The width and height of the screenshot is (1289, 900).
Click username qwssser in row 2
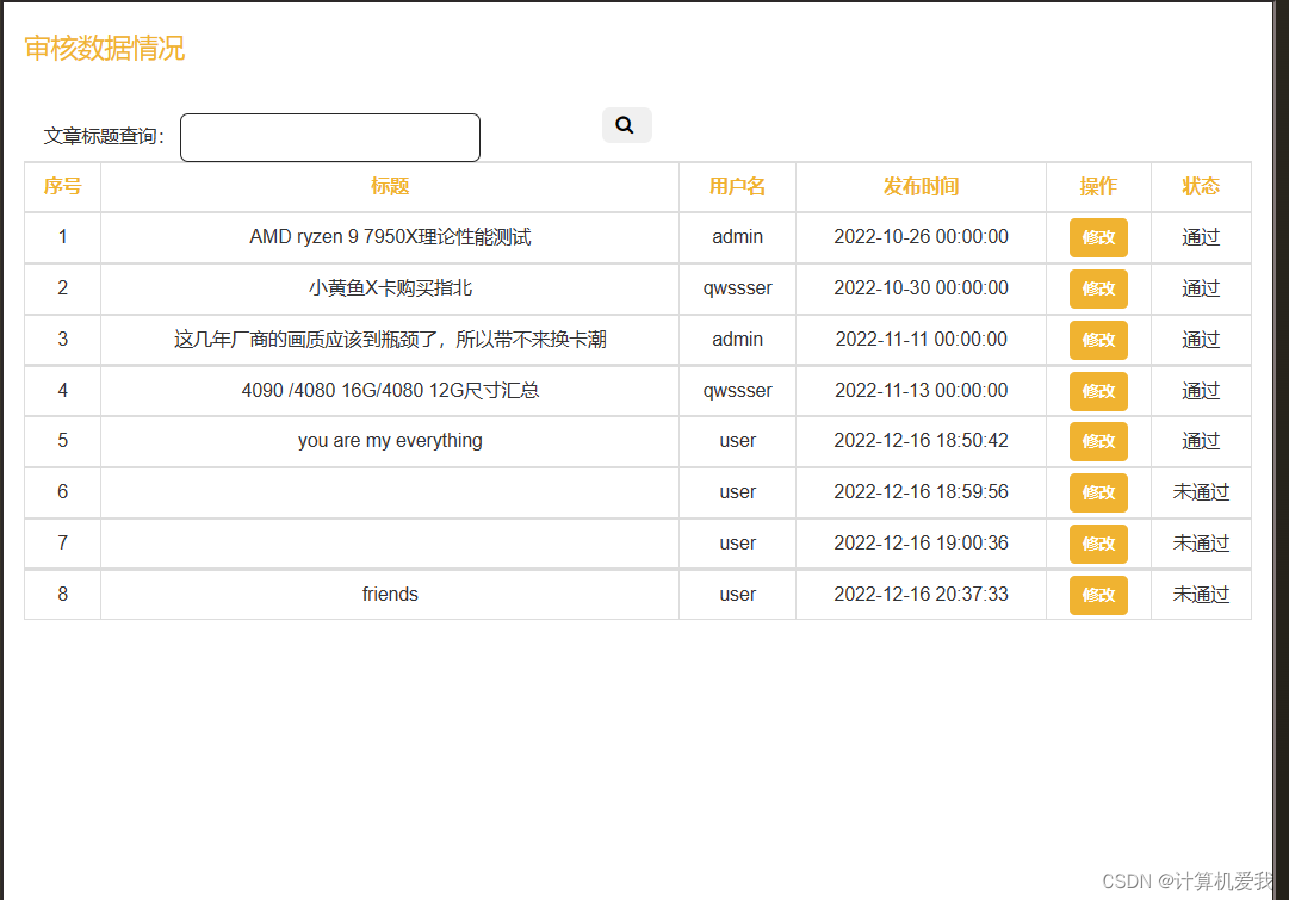(737, 288)
